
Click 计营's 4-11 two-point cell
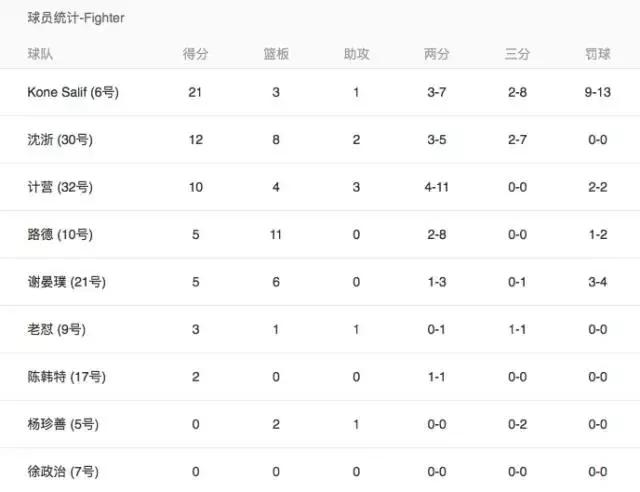(x=437, y=187)
